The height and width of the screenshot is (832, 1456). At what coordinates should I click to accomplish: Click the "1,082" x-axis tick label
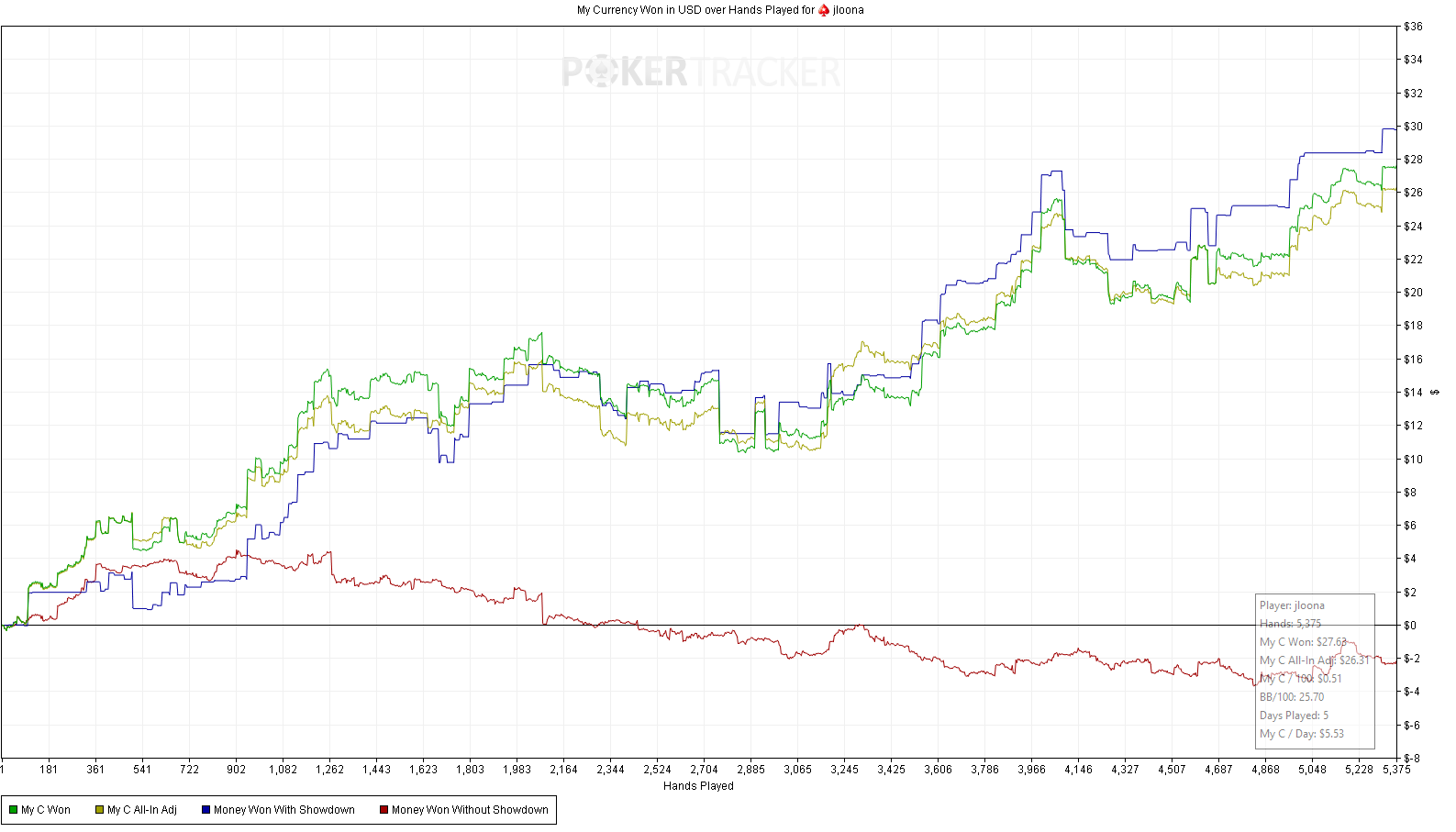pyautogui.click(x=283, y=770)
